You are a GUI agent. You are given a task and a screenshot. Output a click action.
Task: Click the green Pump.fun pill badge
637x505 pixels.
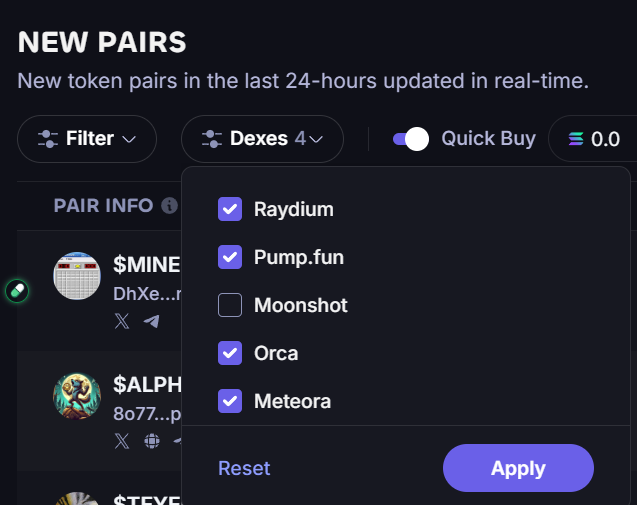(17, 291)
